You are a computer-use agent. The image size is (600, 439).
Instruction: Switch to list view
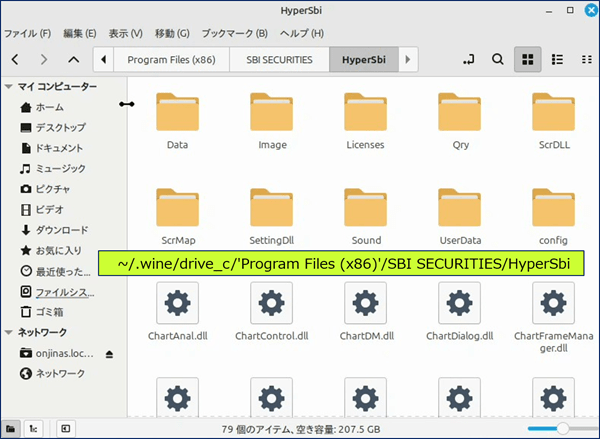(x=557, y=59)
